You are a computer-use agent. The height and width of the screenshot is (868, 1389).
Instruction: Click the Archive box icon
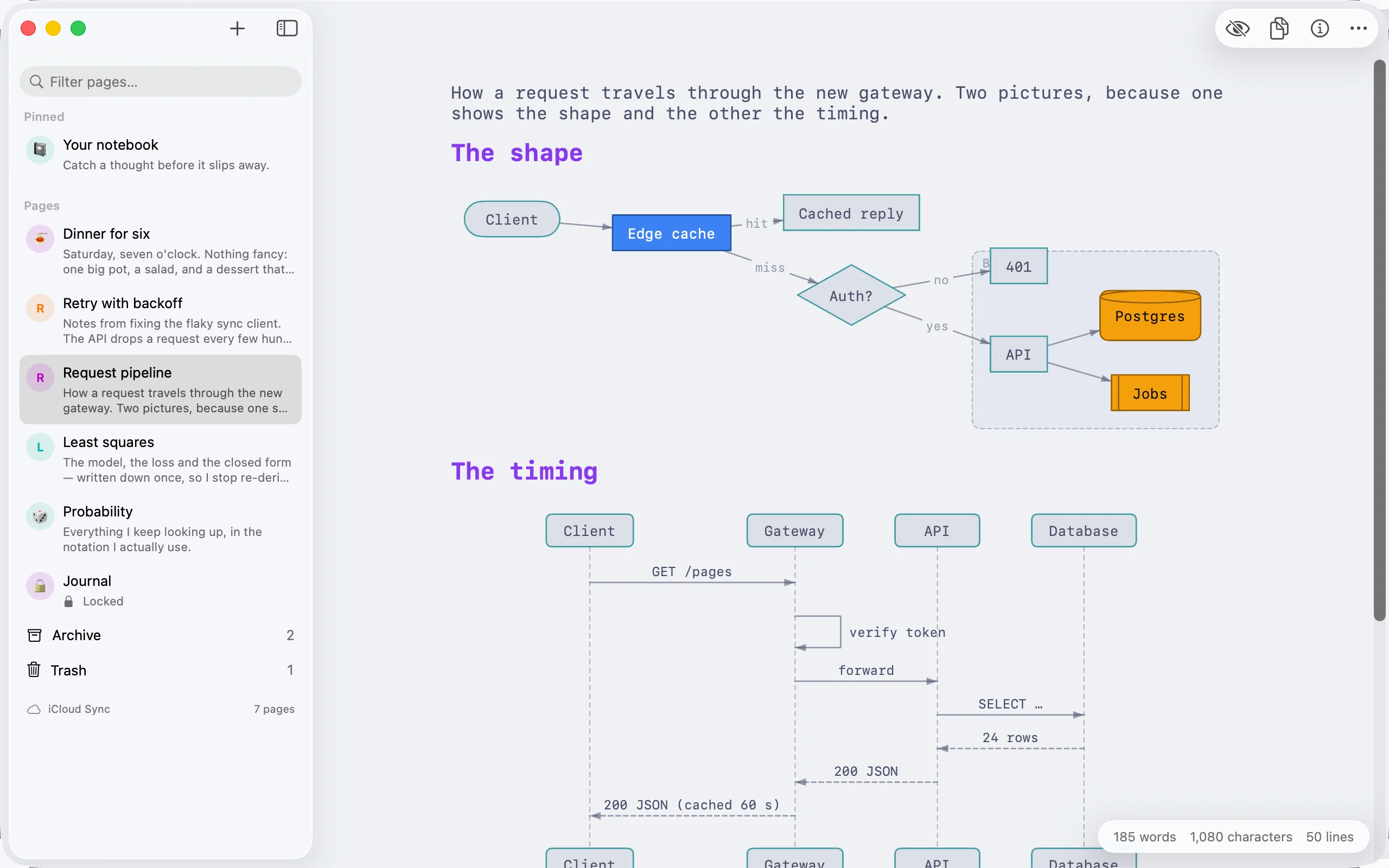pyautogui.click(x=34, y=635)
